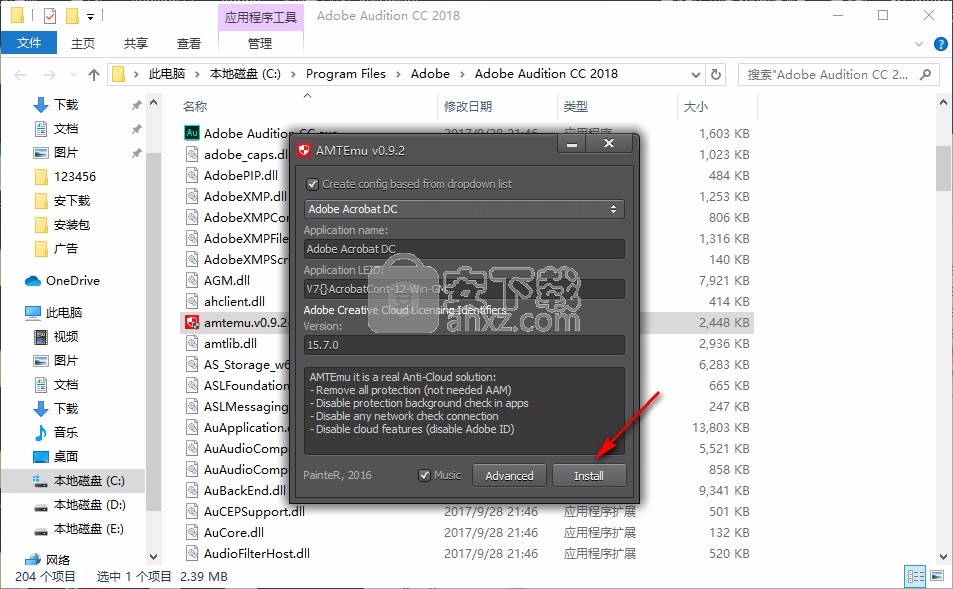
Task: Open the 管理 ribbon tab
Action: [x=260, y=44]
